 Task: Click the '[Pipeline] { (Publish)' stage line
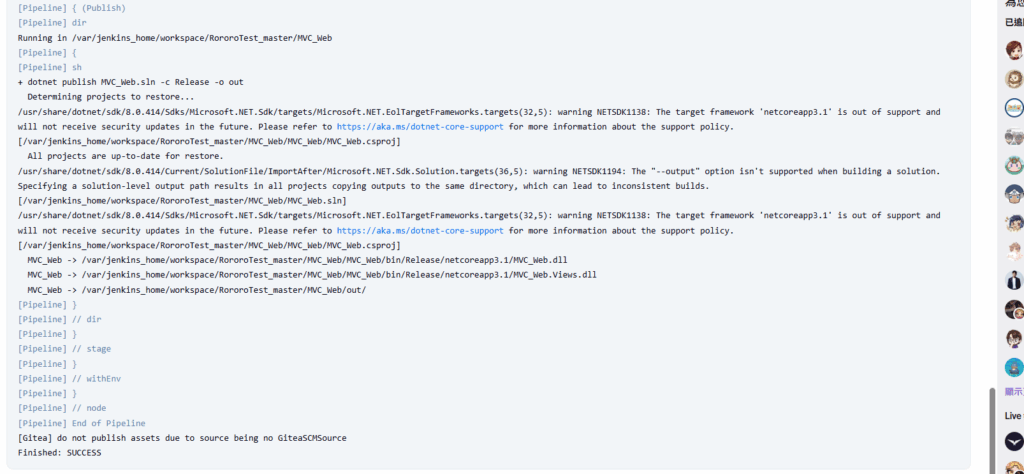pyautogui.click(x=70, y=8)
